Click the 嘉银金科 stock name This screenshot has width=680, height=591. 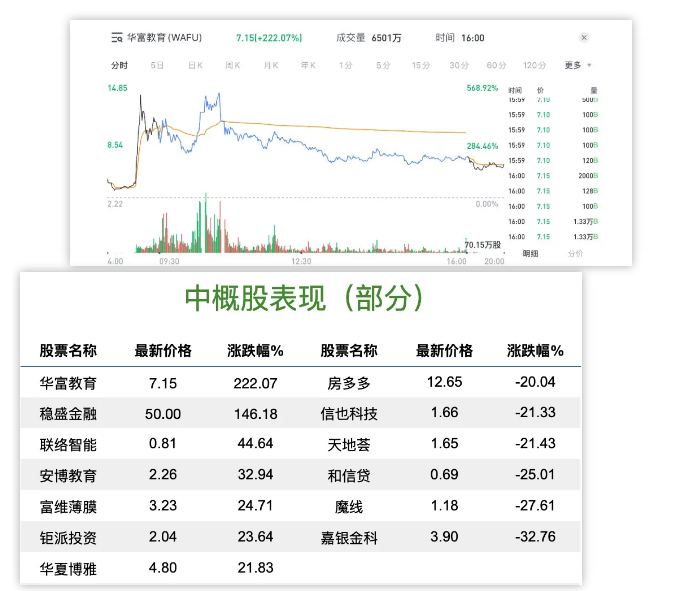point(349,537)
